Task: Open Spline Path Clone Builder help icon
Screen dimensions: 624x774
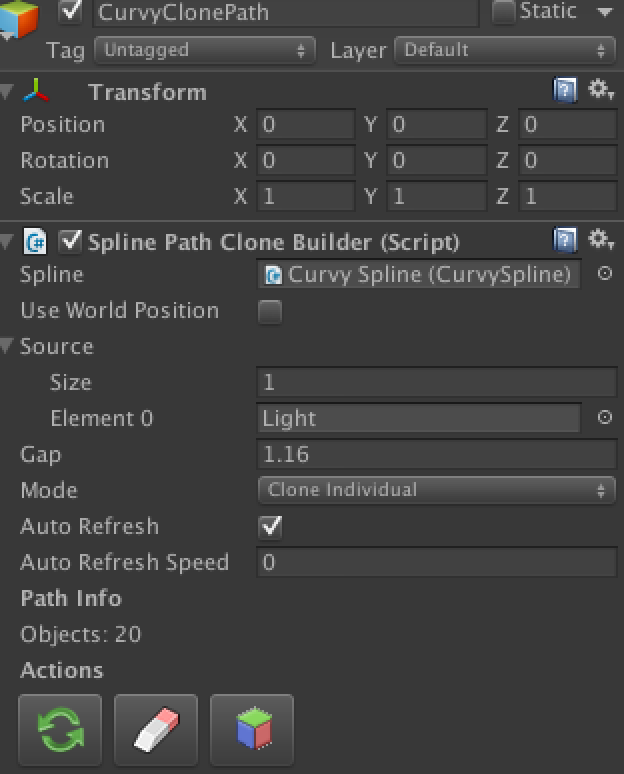Action: pyautogui.click(x=565, y=240)
